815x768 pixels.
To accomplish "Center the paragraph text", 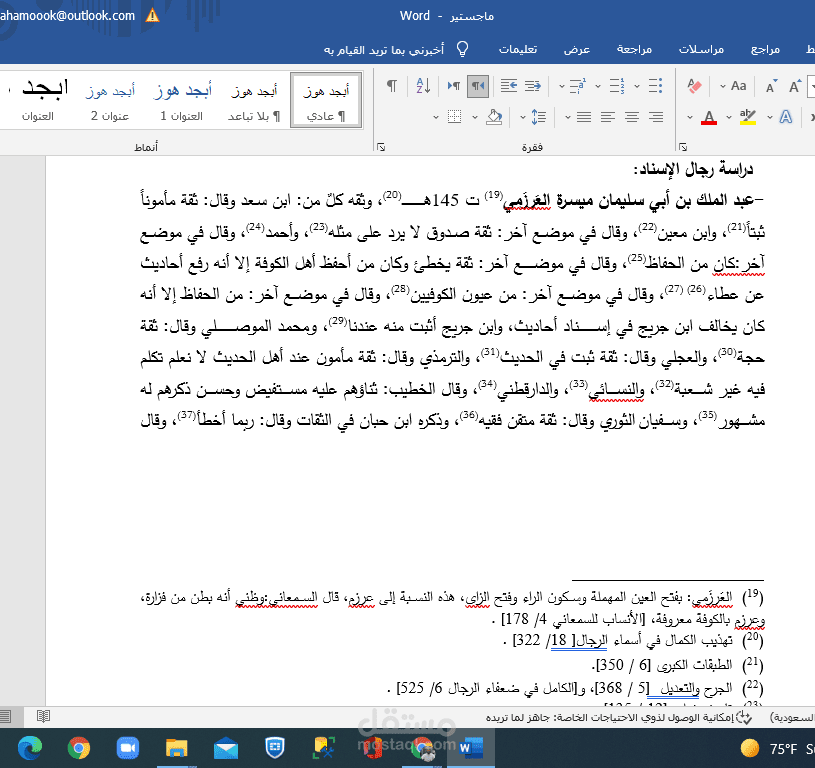I will (x=632, y=117).
